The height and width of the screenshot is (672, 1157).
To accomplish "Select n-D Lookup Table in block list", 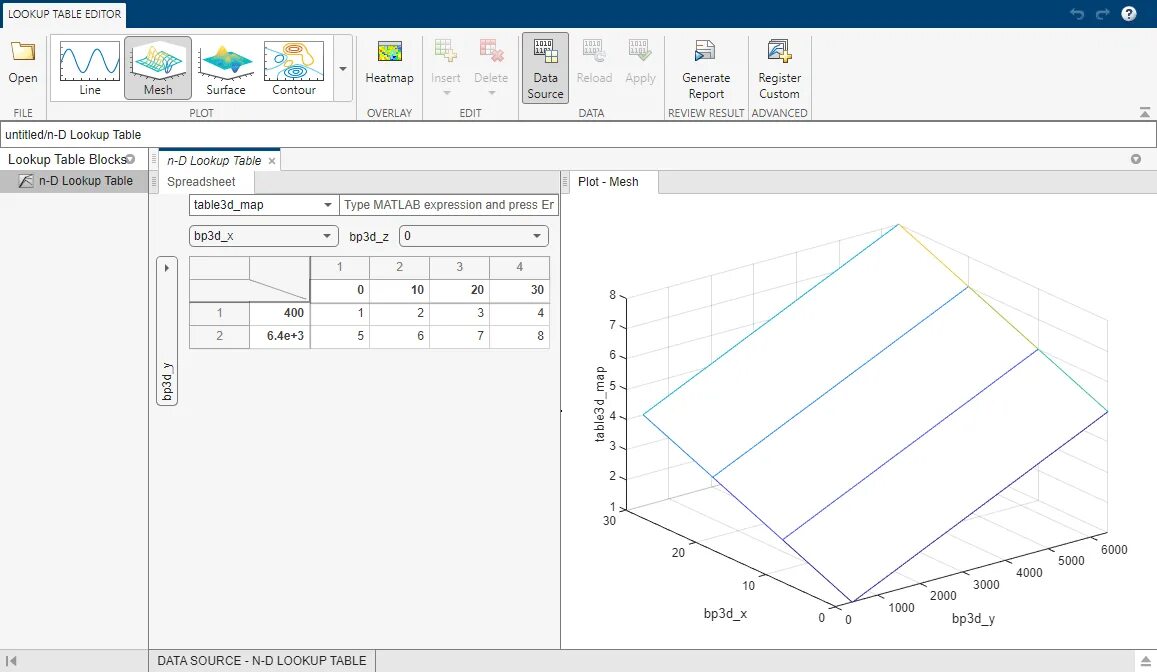I will [74, 181].
